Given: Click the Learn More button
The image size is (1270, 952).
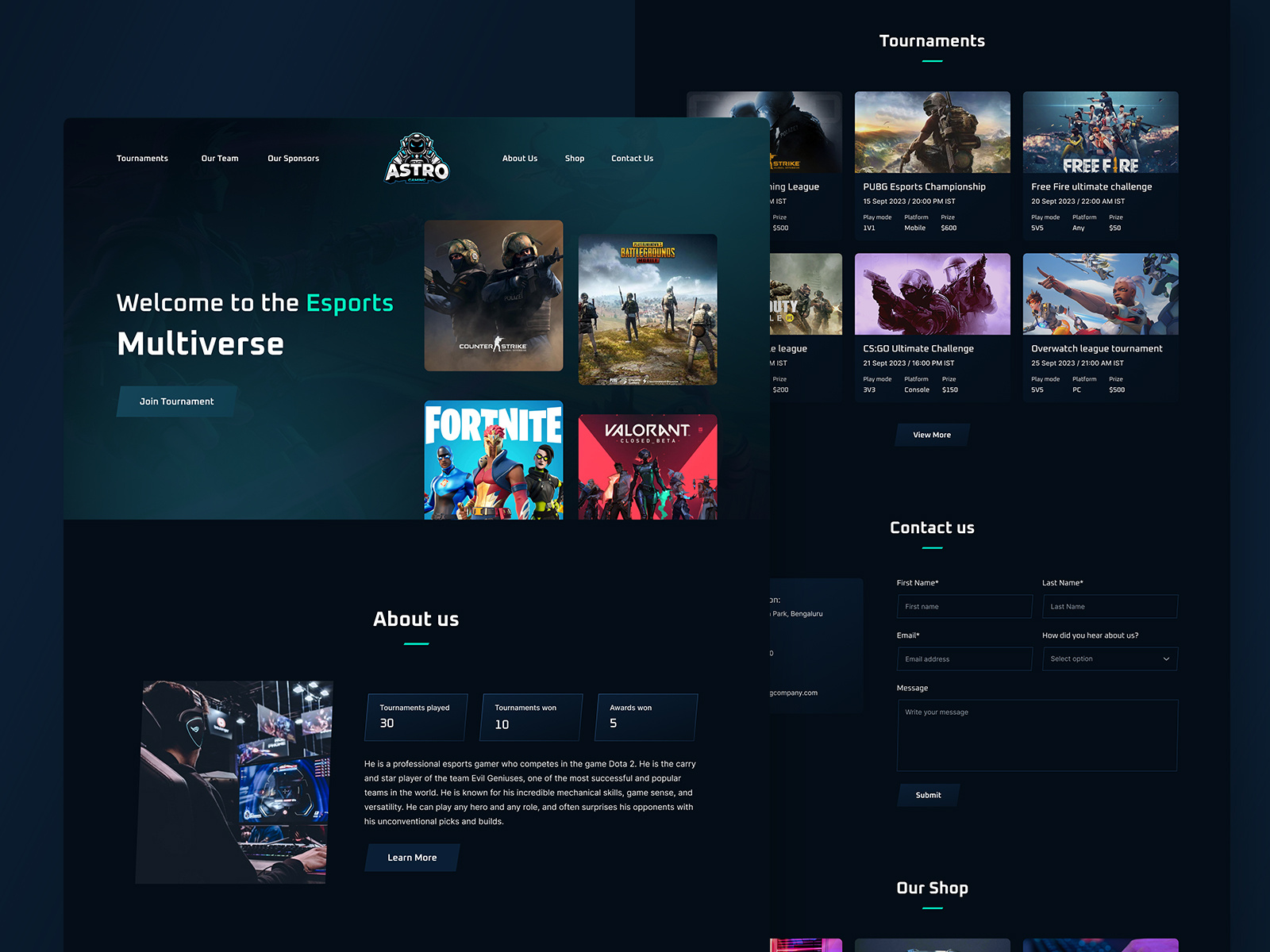Looking at the screenshot, I should (x=412, y=858).
